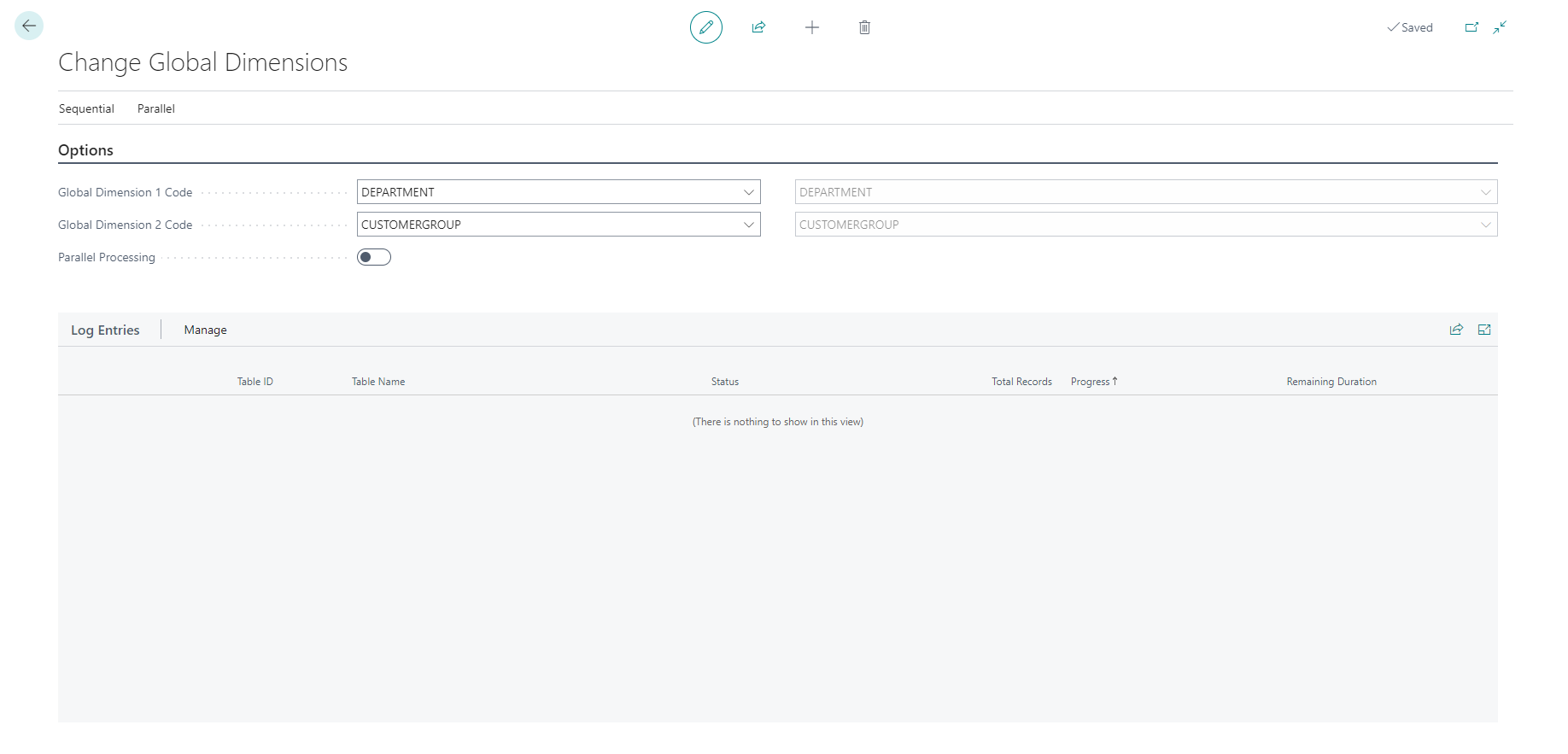Open the Sequential menu
Image resolution: width=1568 pixels, height=754 pixels.
(86, 108)
